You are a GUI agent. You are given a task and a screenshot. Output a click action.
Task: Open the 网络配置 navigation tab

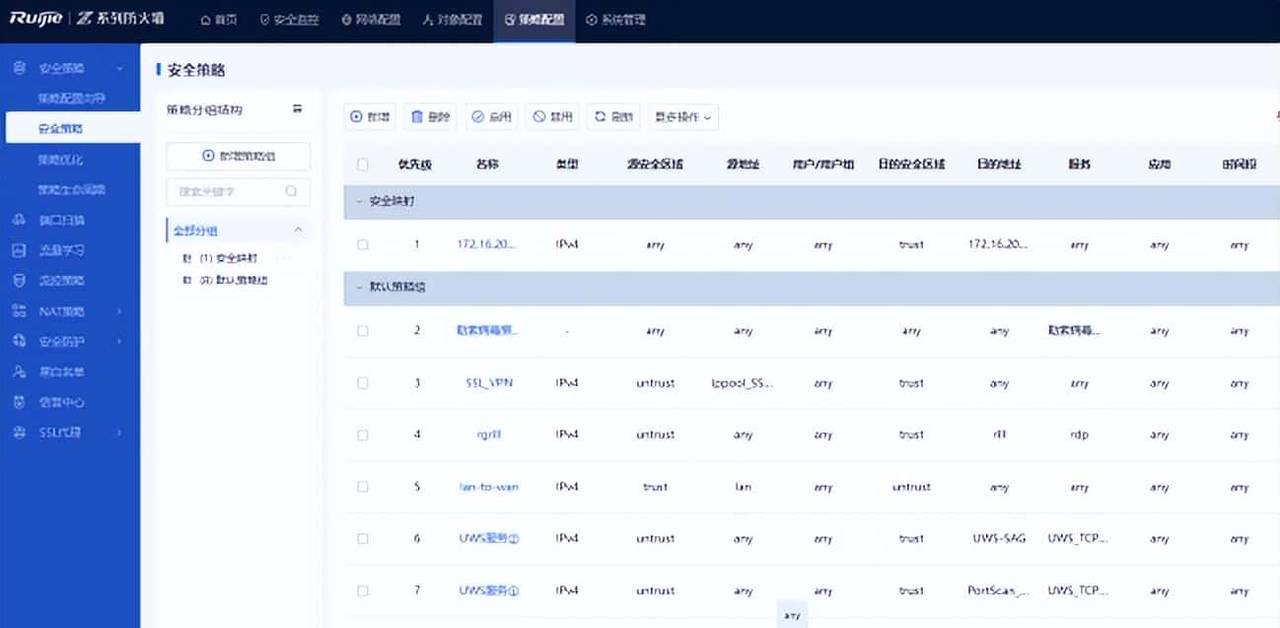click(371, 19)
